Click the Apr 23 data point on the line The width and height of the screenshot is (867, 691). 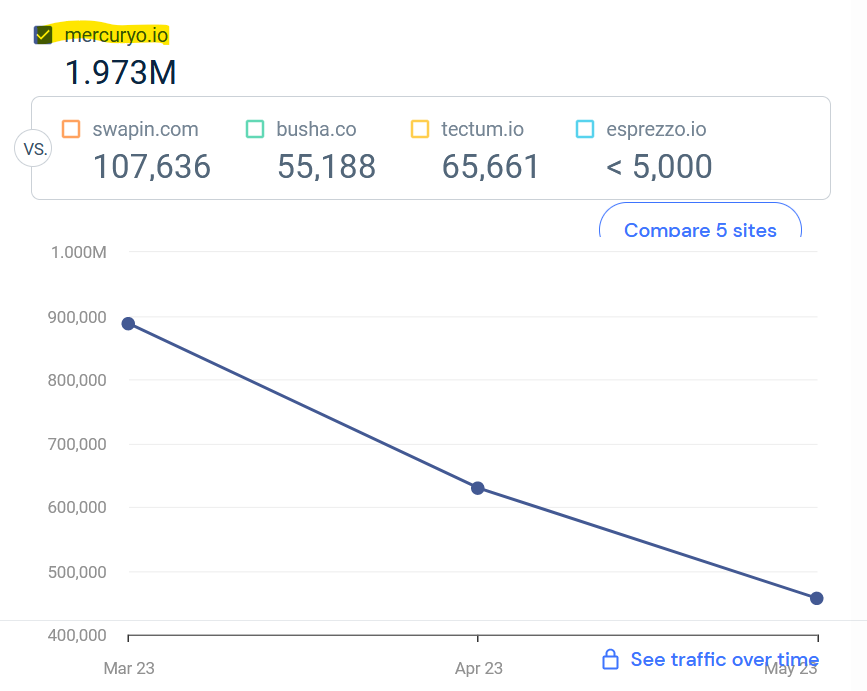(x=478, y=488)
